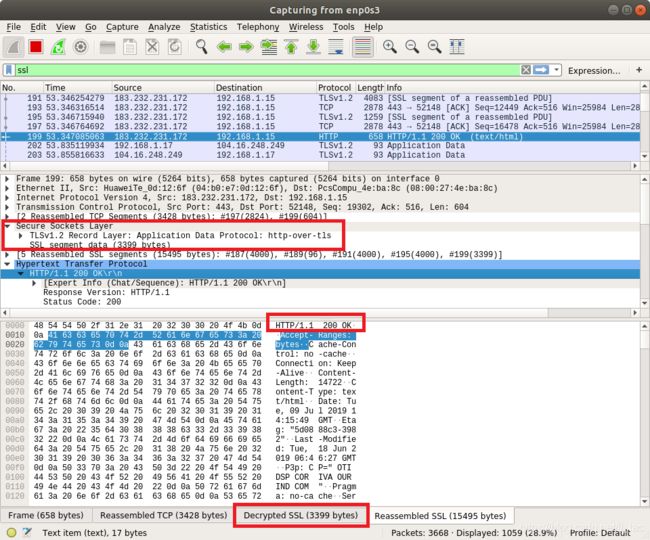Sort by Protocol column header

(x=335, y=87)
